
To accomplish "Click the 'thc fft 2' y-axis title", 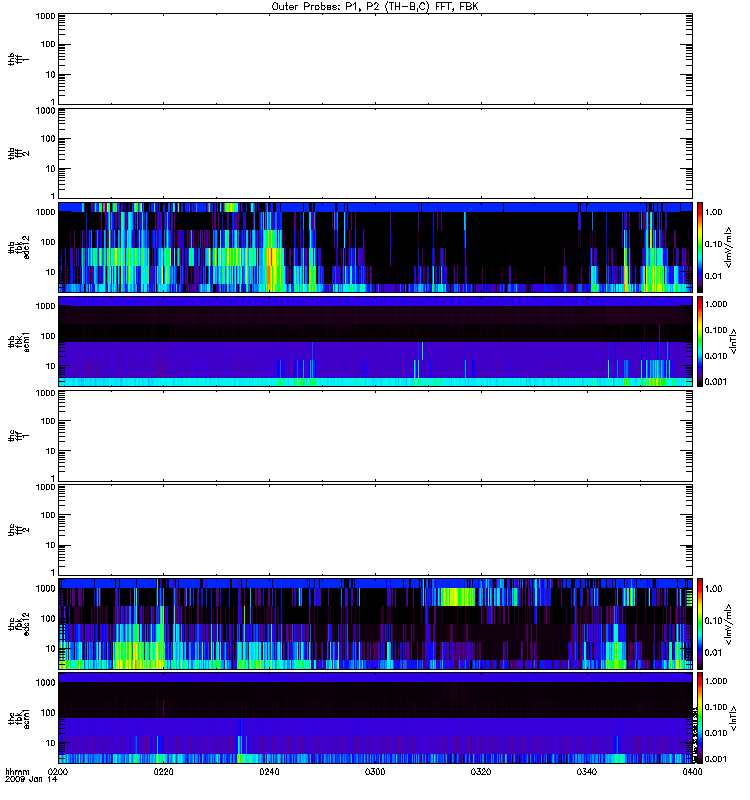I will [18, 530].
